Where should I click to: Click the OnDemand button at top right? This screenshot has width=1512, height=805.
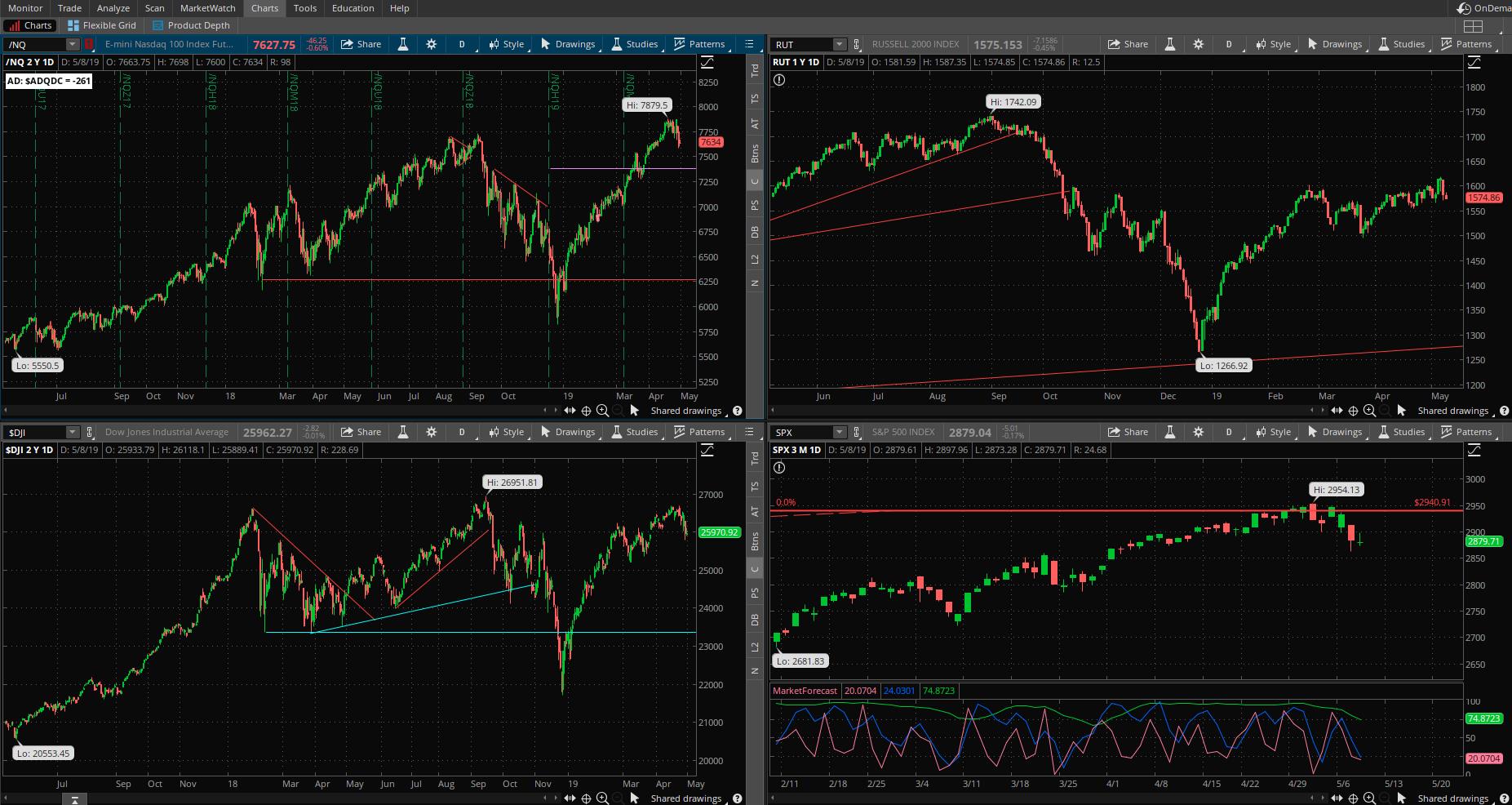(x=1485, y=8)
